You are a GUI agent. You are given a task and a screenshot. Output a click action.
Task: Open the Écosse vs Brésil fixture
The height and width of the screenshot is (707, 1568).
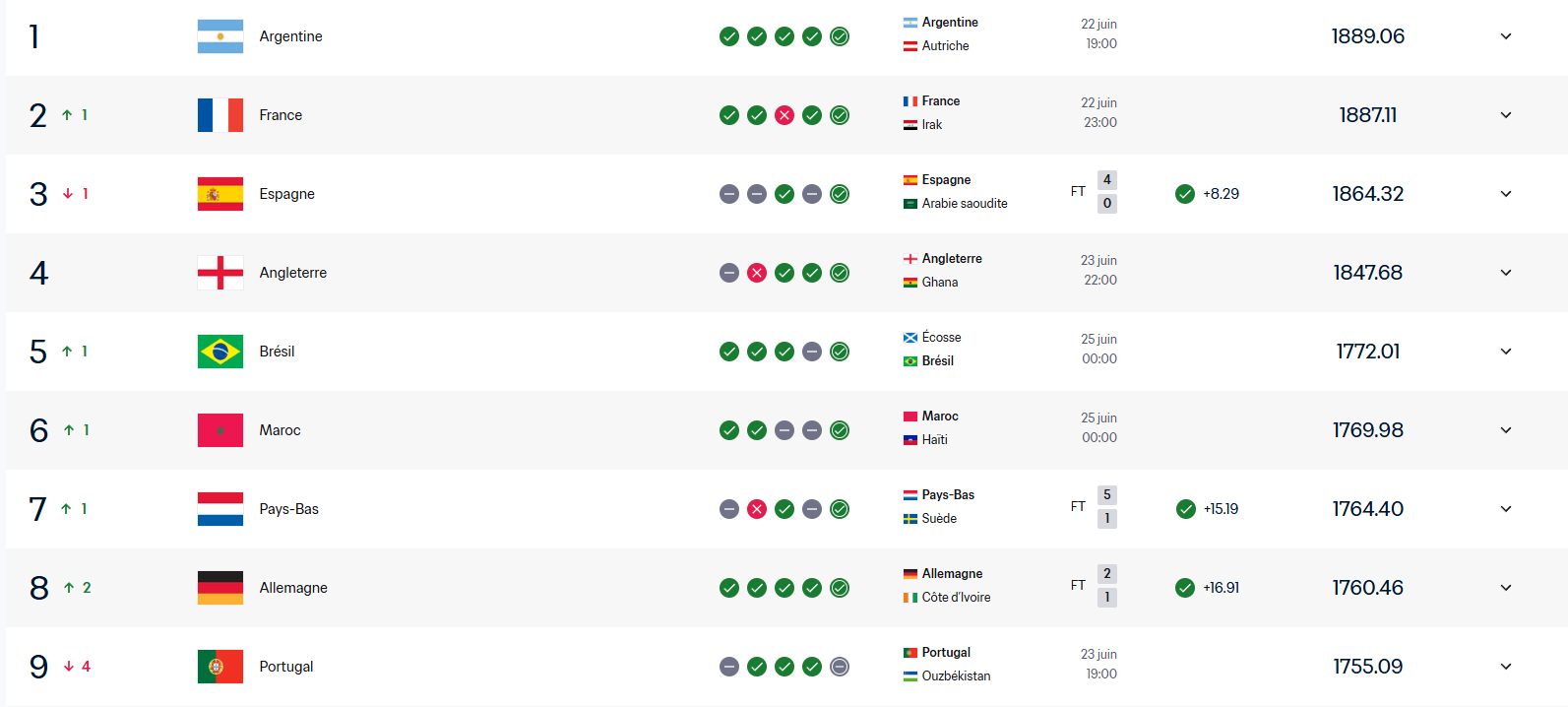coord(1010,350)
